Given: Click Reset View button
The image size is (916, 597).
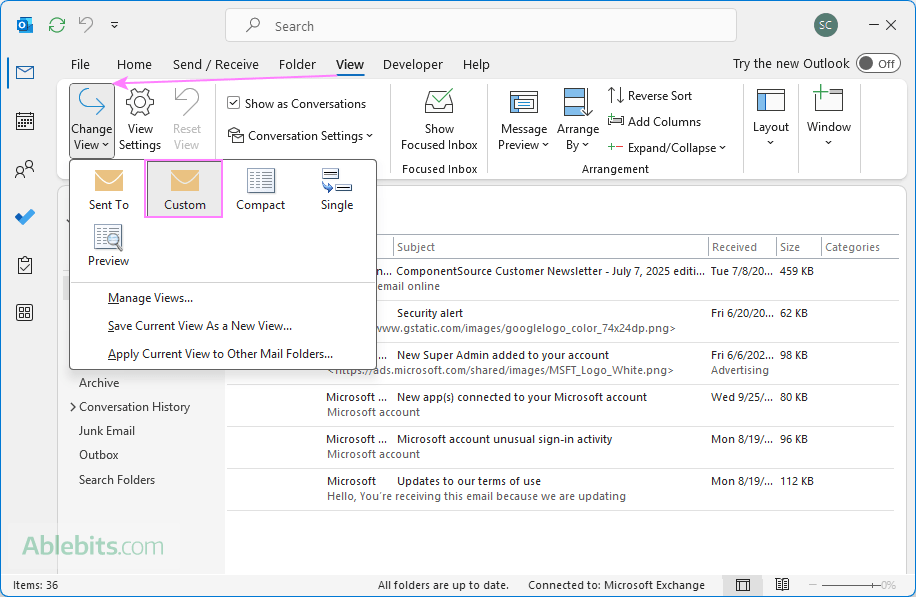Looking at the screenshot, I should pyautogui.click(x=186, y=120).
